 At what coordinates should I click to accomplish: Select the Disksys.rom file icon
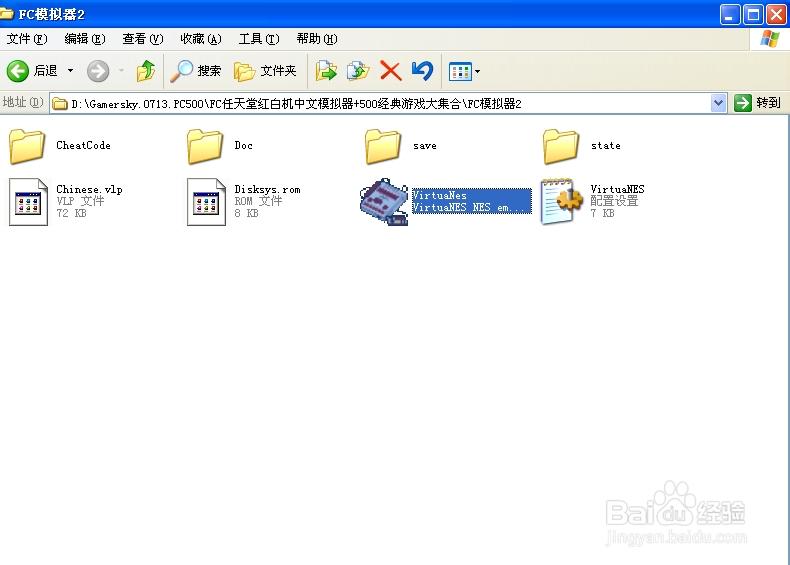coord(206,202)
